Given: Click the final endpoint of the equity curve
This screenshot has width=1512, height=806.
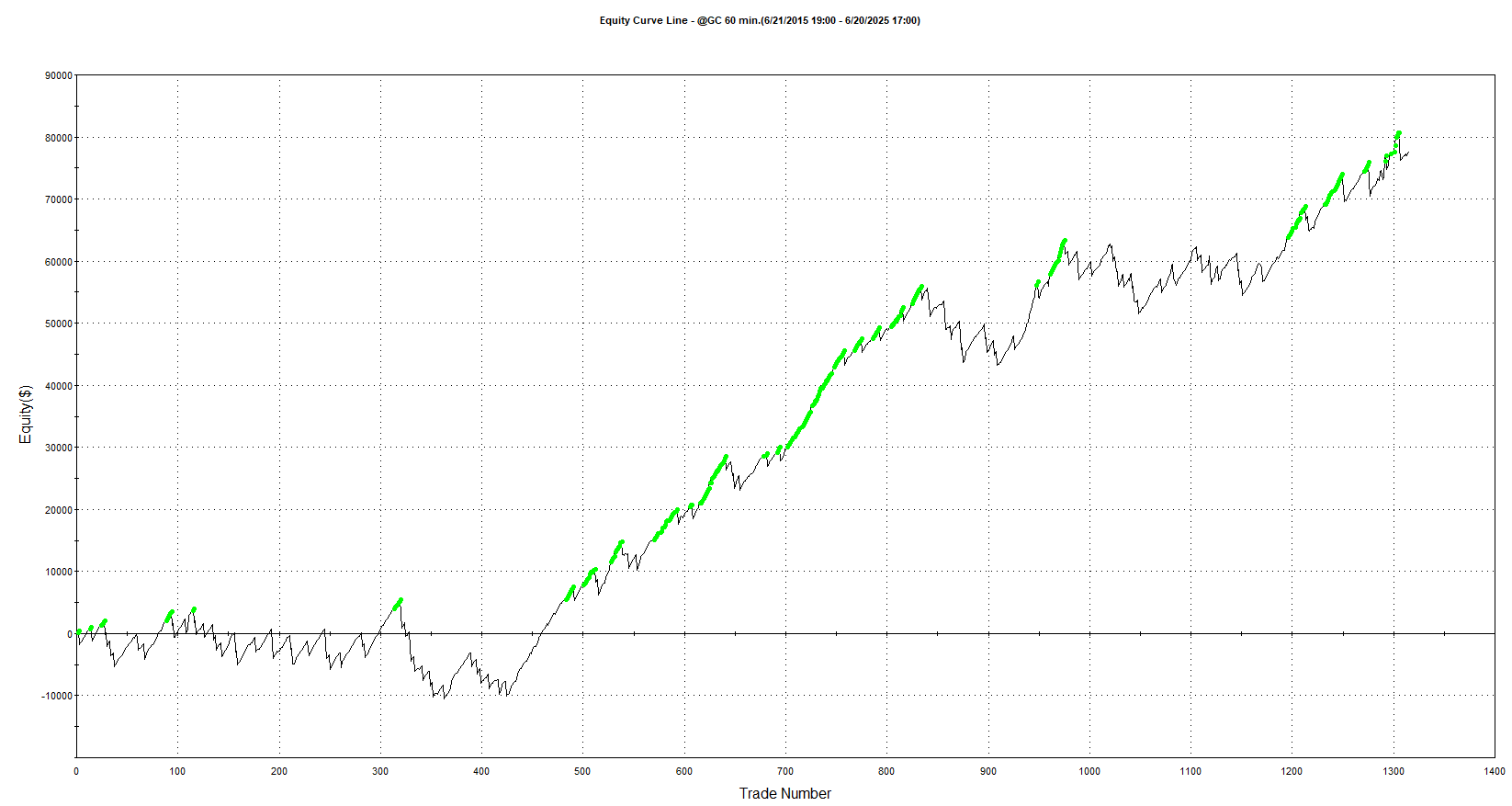Looking at the screenshot, I should (1408, 153).
